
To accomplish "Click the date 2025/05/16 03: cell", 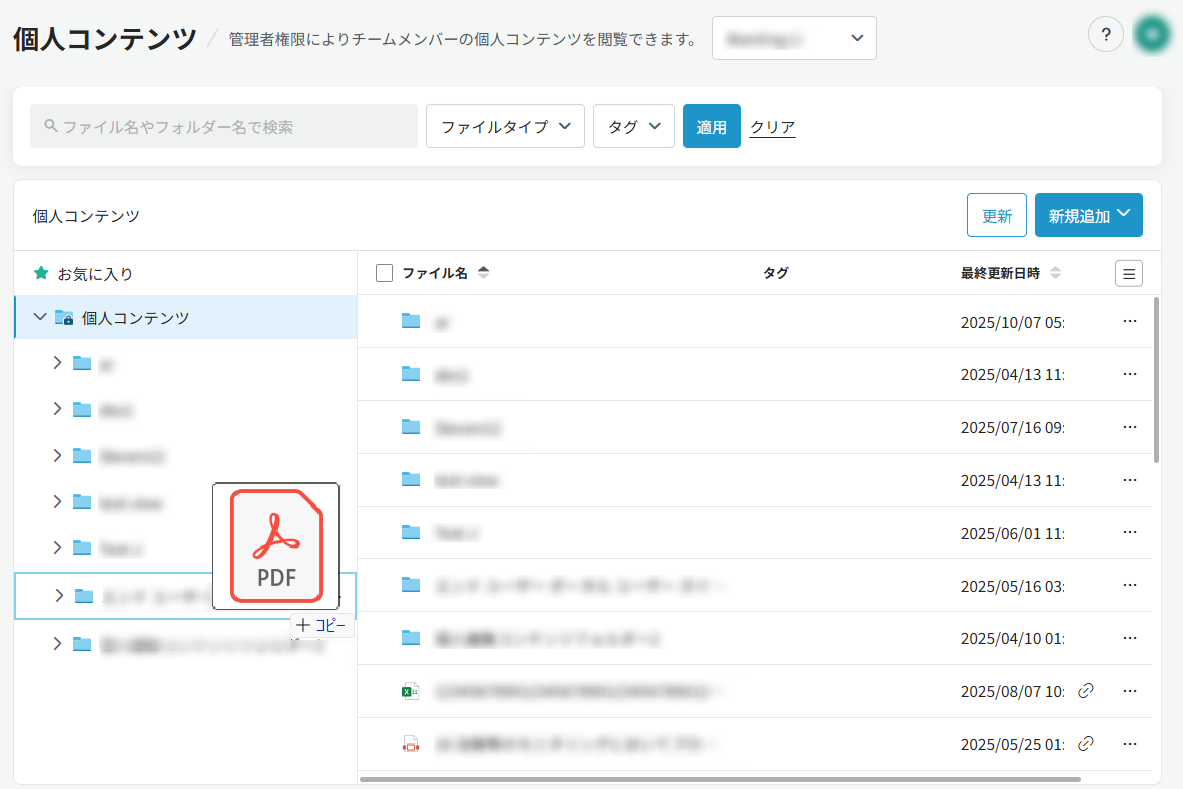I will pos(1012,586).
